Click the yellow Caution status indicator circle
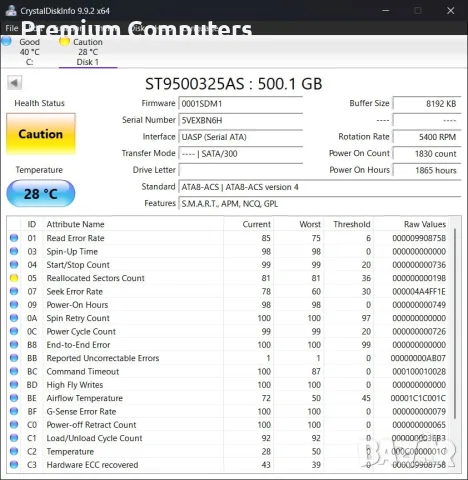Screen dimensions: 468x480 coord(64,41)
